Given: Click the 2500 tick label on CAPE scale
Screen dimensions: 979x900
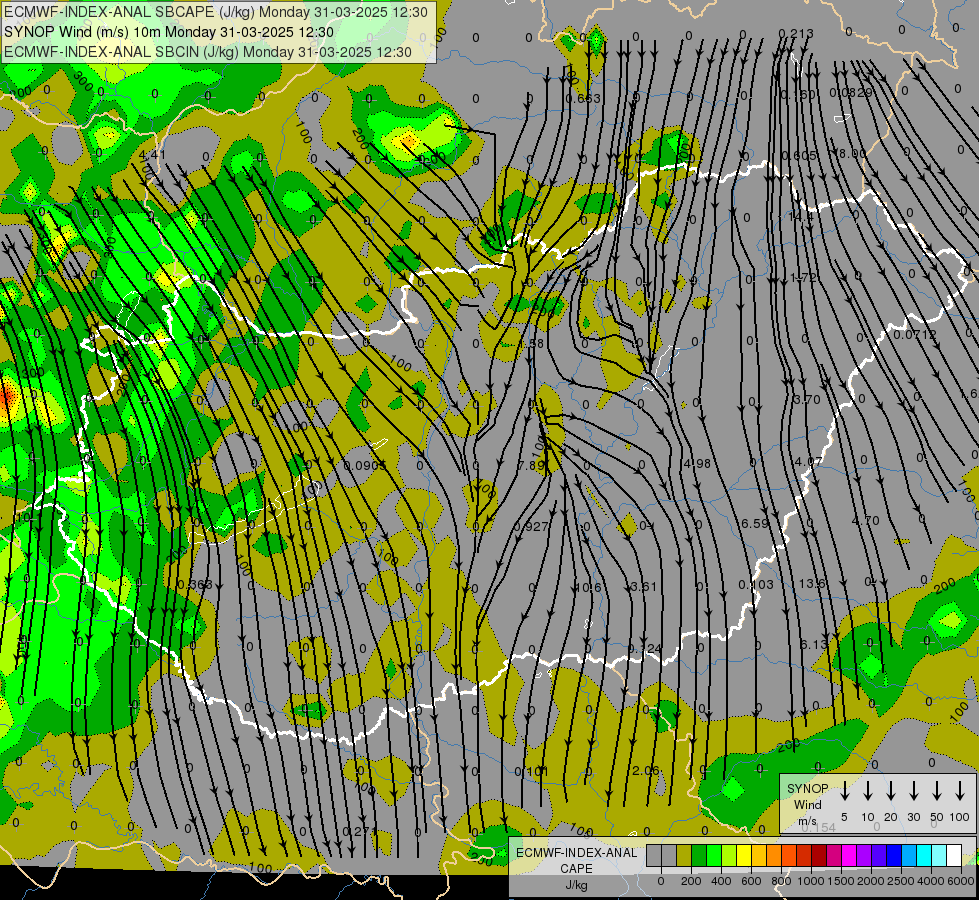Looking at the screenshot, I should 901,881.
